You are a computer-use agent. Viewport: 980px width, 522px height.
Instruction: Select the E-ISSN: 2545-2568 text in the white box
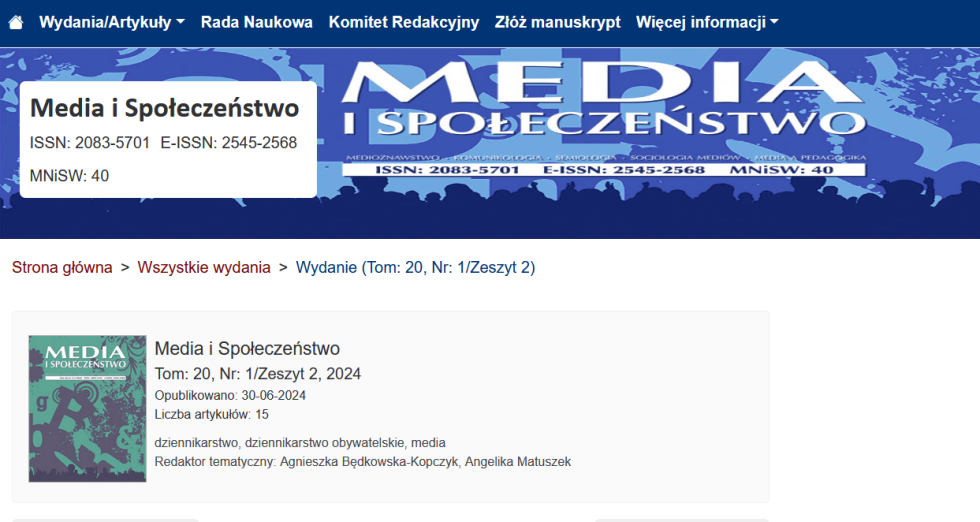click(229, 143)
